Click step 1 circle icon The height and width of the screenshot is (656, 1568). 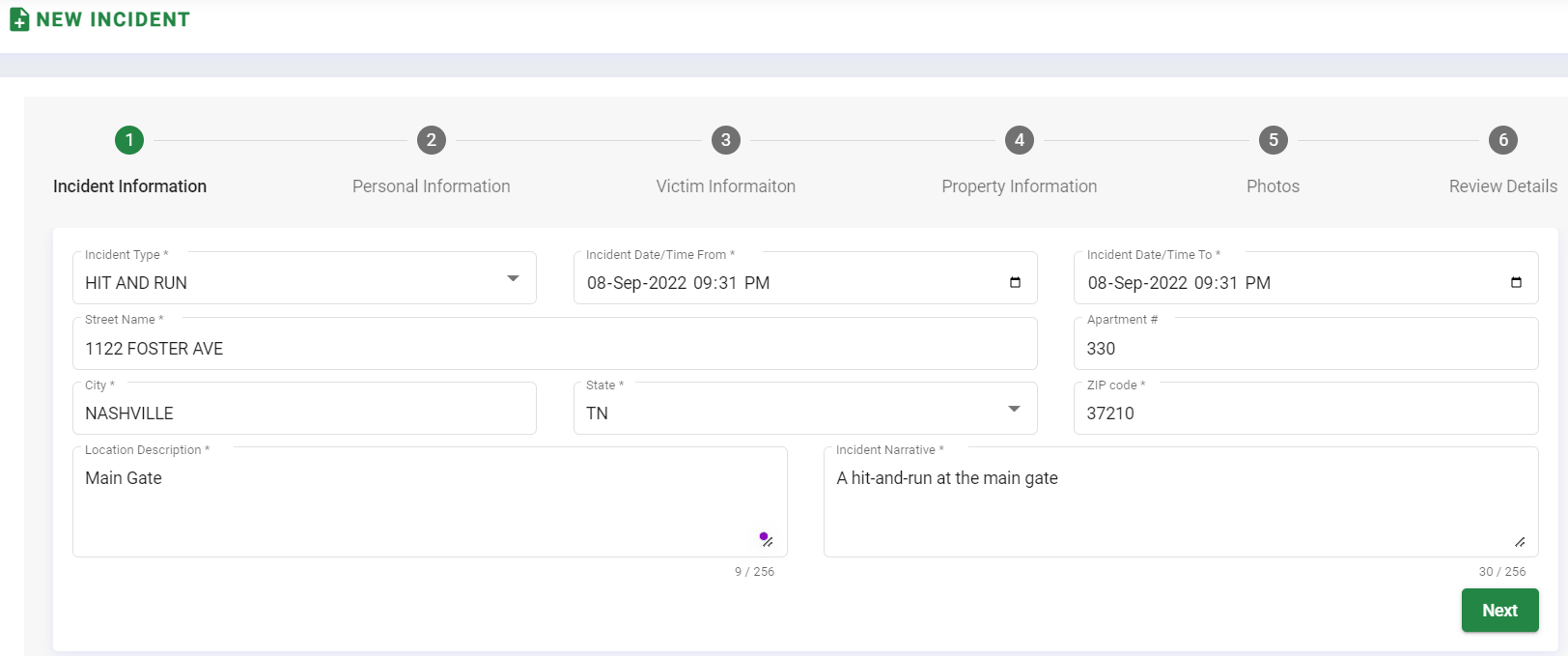(x=129, y=140)
